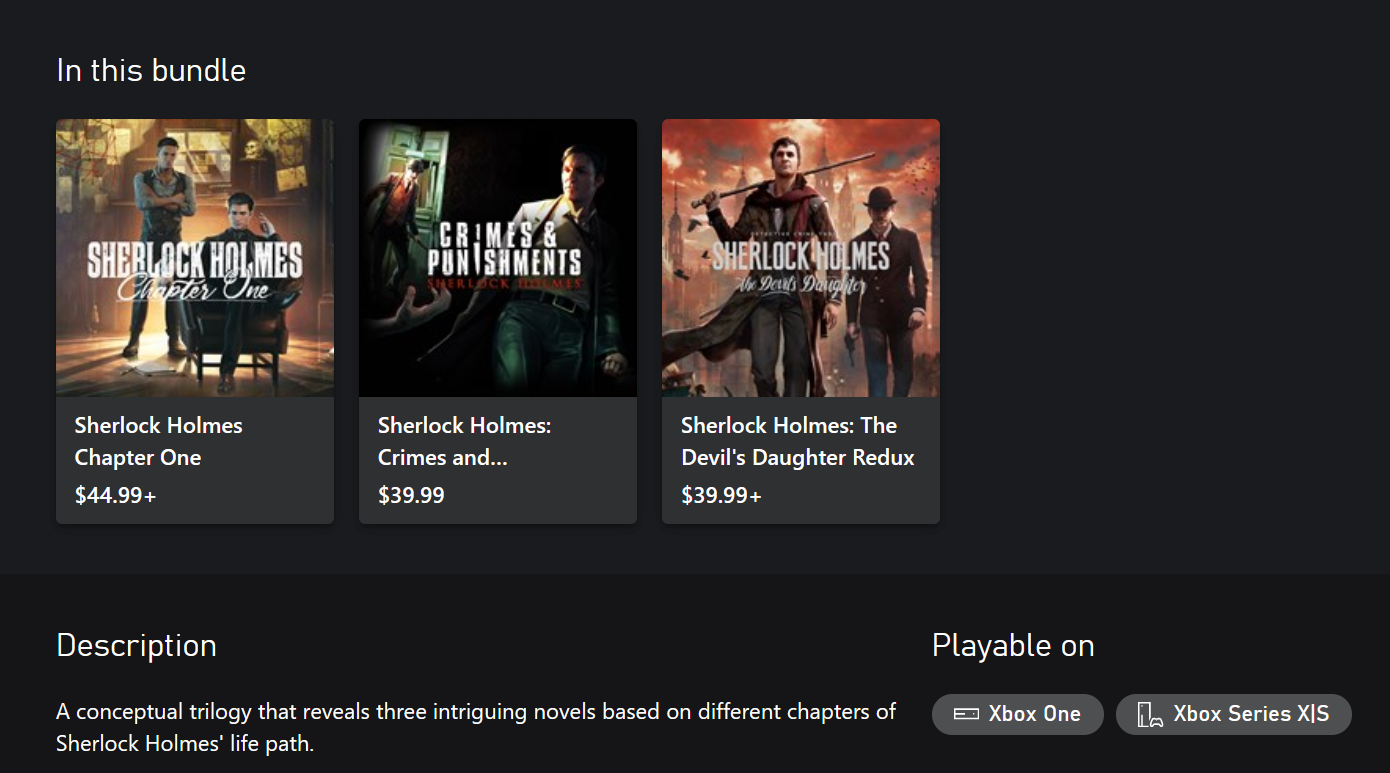The height and width of the screenshot is (773, 1390).
Task: Click the Playable on heading
Action: (1013, 645)
